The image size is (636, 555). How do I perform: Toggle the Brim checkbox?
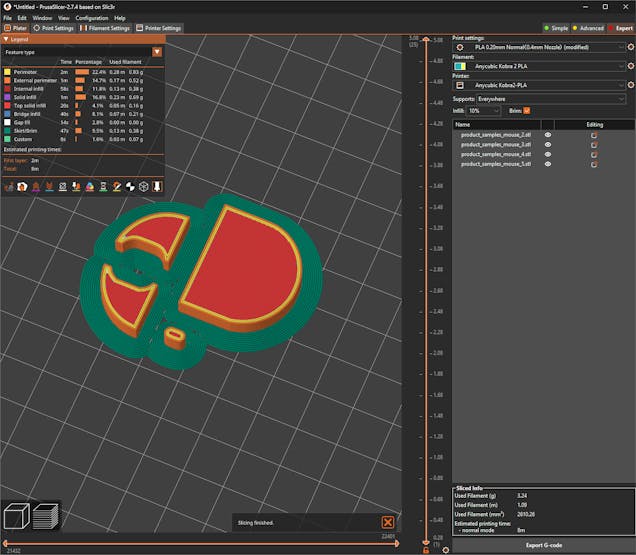point(527,111)
